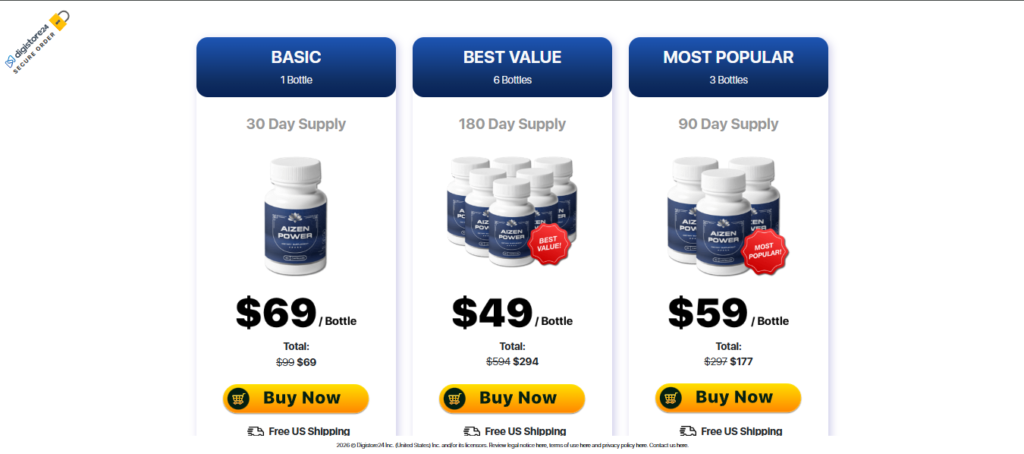
Task: Select the BEST VALUE 6 Bottles header
Action: (x=512, y=67)
